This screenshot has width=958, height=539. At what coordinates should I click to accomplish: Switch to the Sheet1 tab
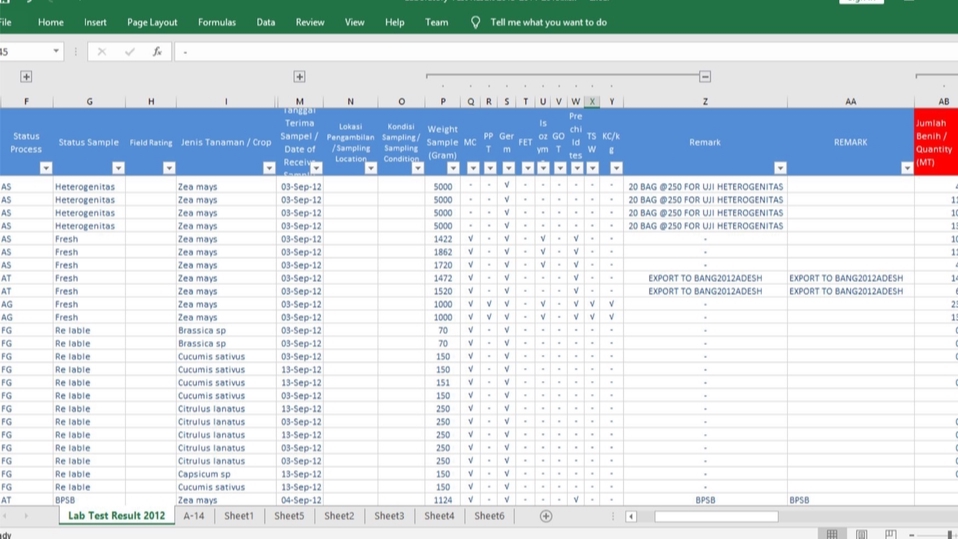[239, 516]
